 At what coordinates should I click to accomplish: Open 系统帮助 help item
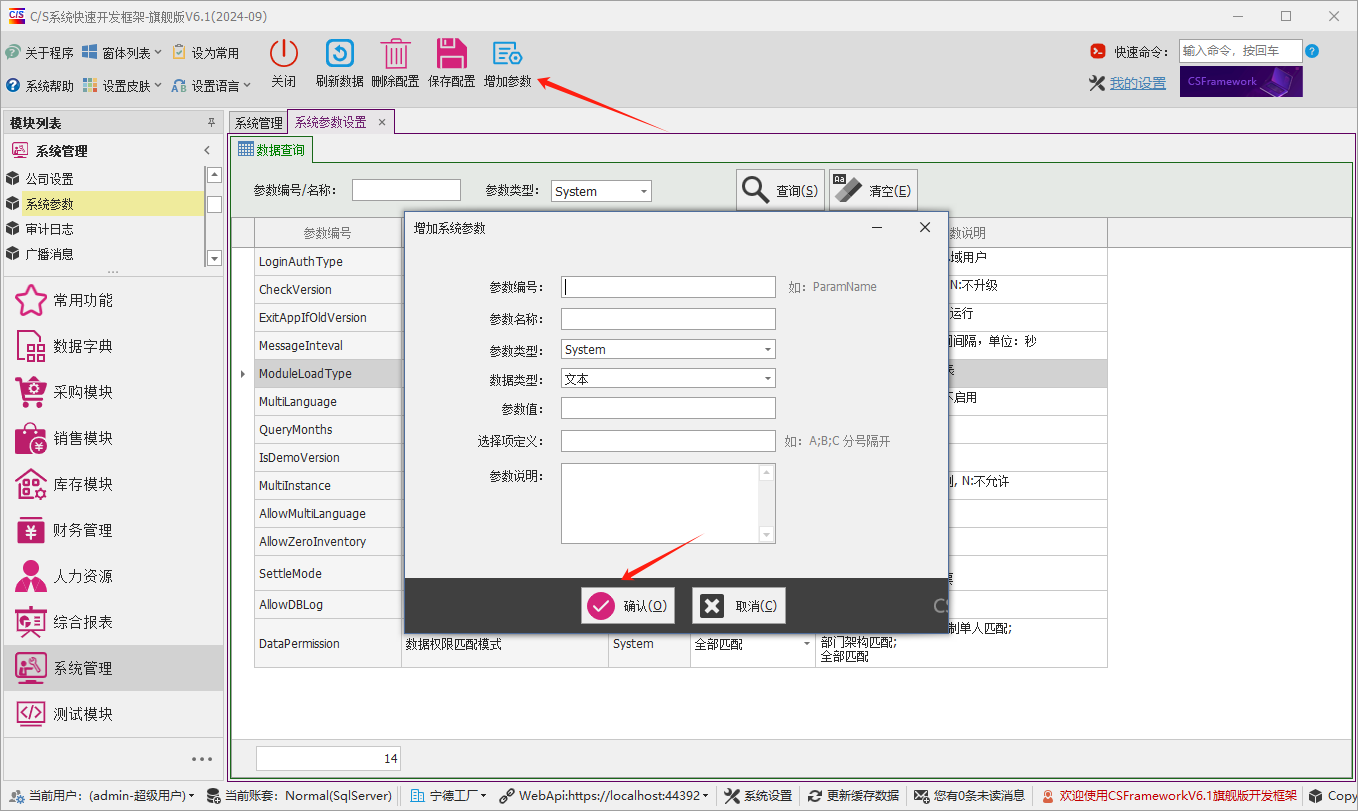[40, 85]
